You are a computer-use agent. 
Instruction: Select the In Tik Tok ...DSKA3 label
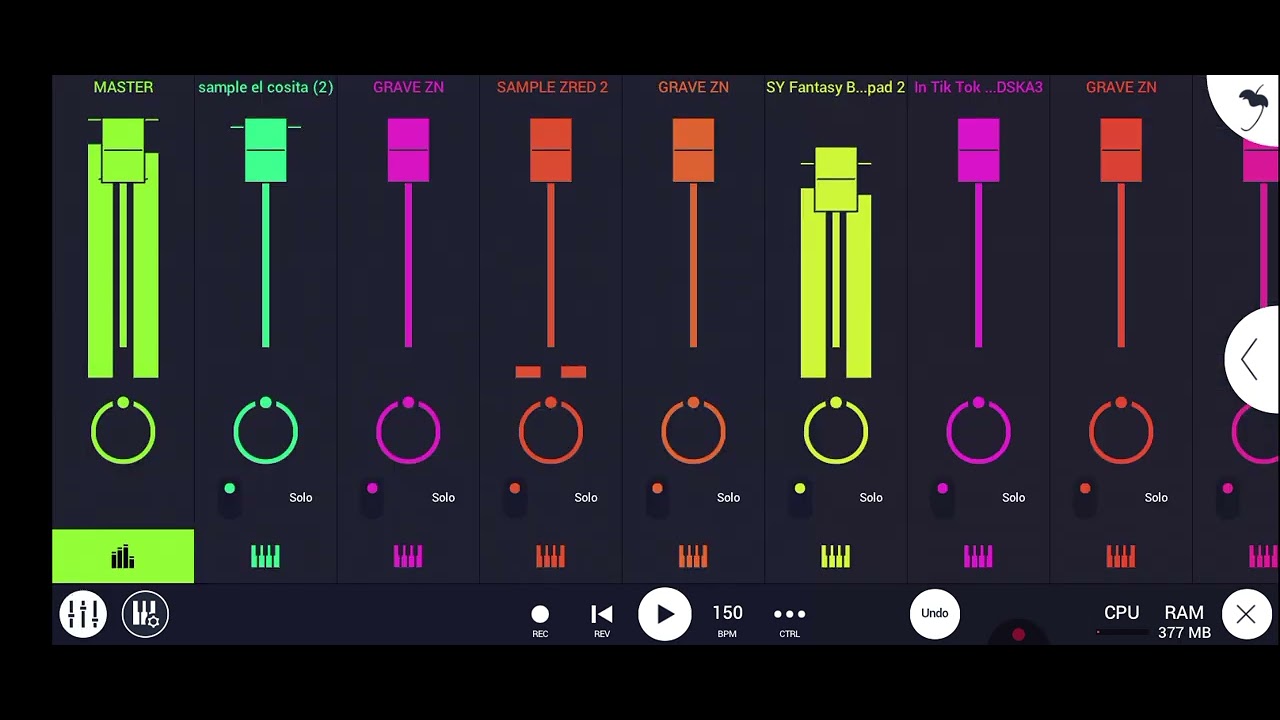pos(978,87)
